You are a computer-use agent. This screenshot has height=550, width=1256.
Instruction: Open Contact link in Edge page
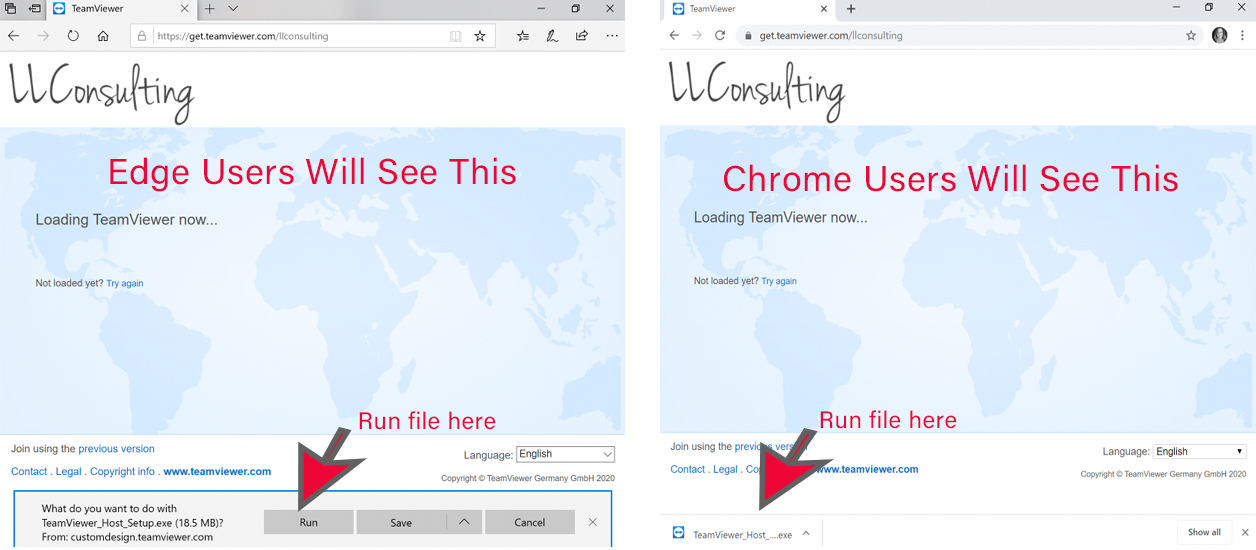coord(29,472)
